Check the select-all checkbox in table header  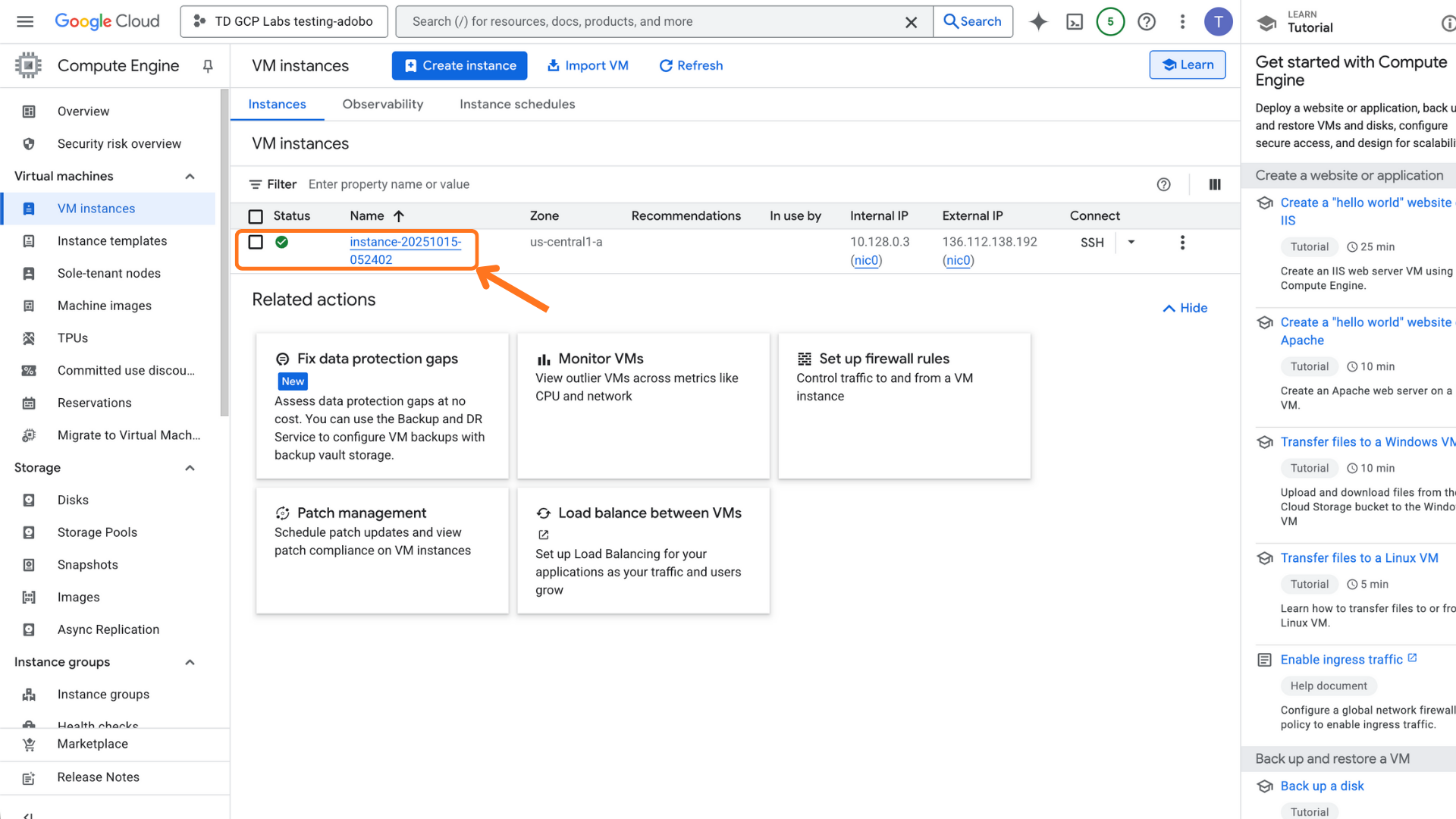pos(256,216)
